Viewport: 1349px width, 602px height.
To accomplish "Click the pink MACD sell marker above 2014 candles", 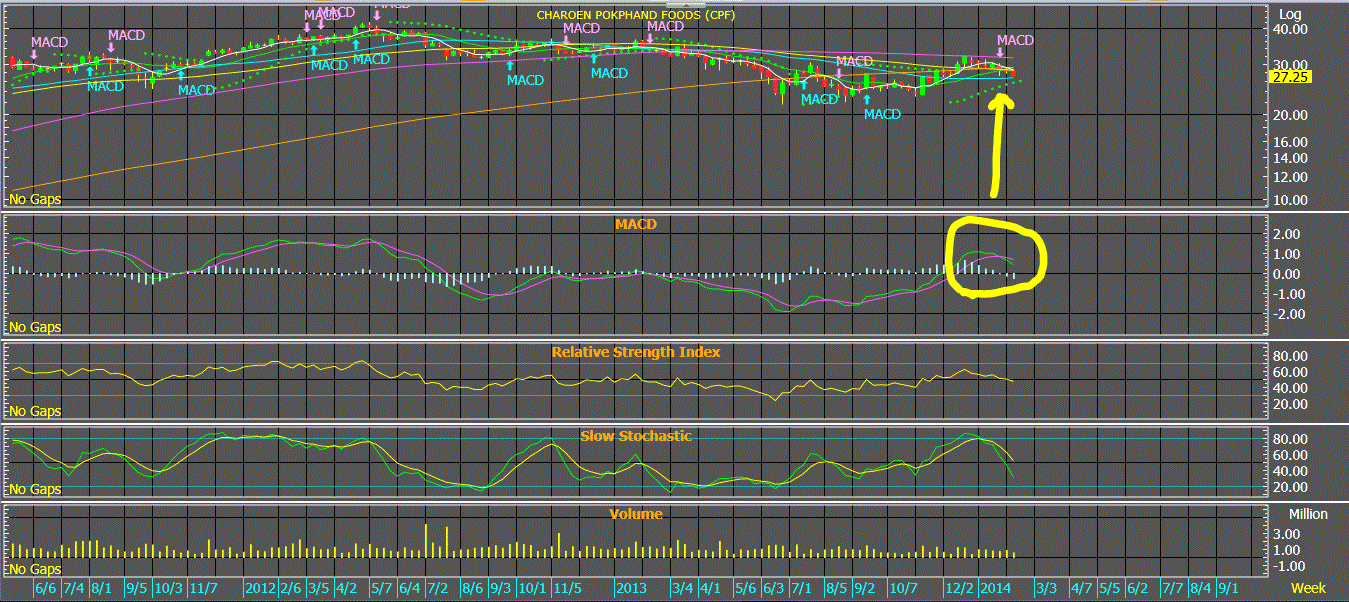I will pyautogui.click(x=1014, y=40).
